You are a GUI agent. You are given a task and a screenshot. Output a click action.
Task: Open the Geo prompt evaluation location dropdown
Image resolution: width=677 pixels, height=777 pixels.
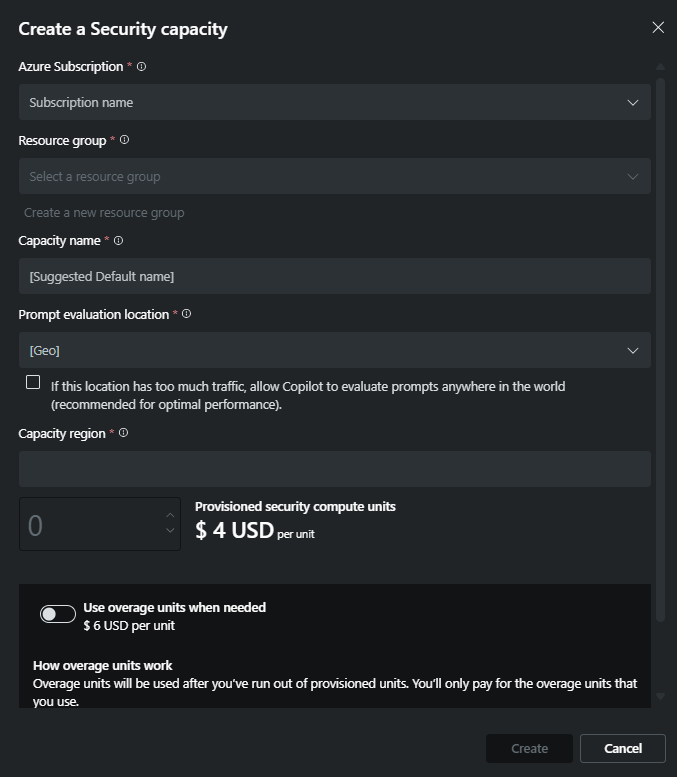[x=335, y=350]
